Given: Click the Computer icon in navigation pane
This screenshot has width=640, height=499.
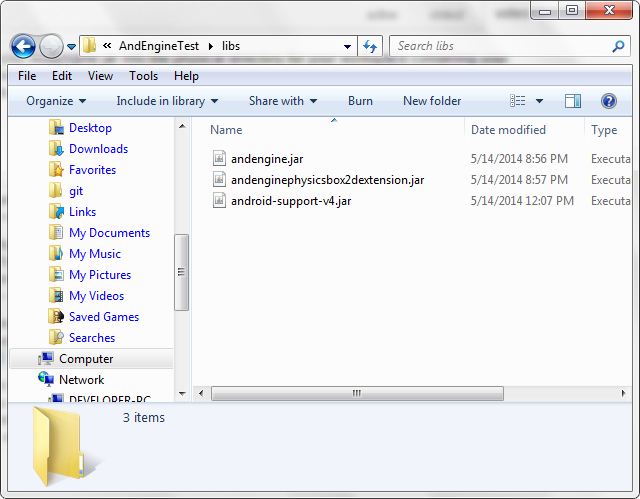Looking at the screenshot, I should click(46, 358).
